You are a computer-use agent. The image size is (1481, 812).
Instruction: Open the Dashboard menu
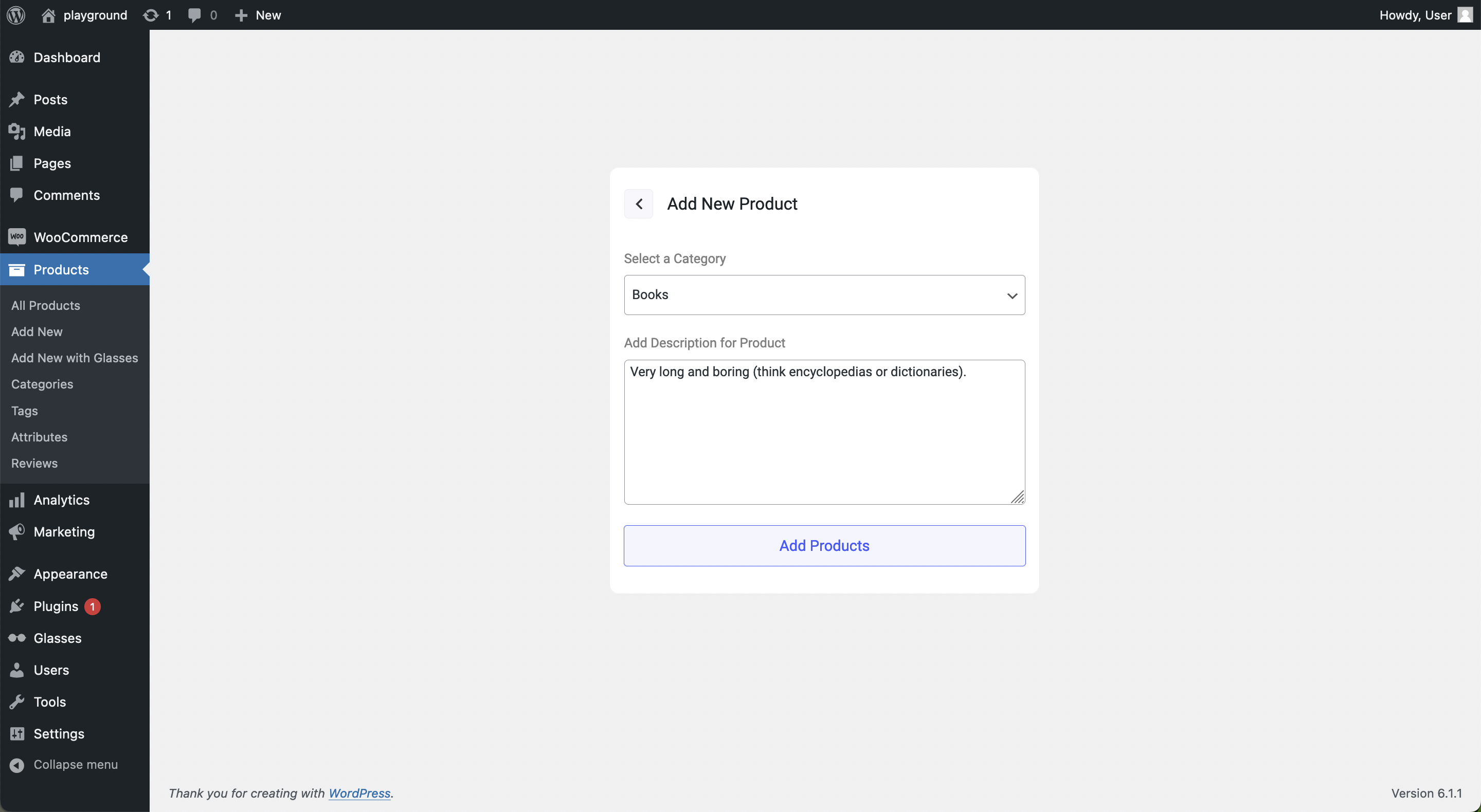67,57
